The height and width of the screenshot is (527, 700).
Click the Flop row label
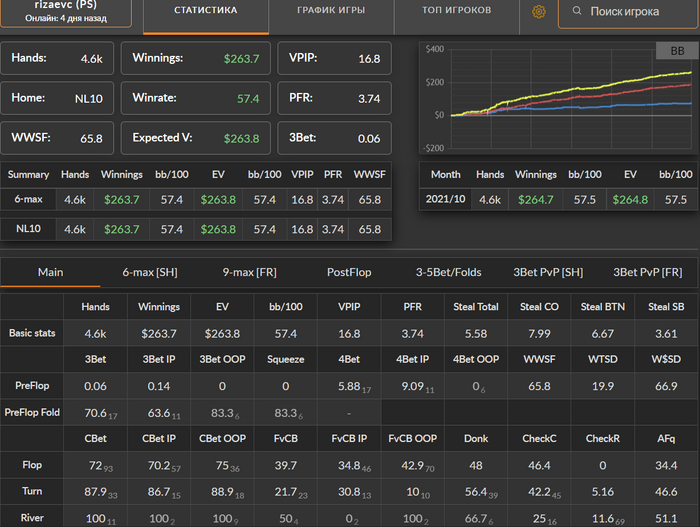pos(32,465)
